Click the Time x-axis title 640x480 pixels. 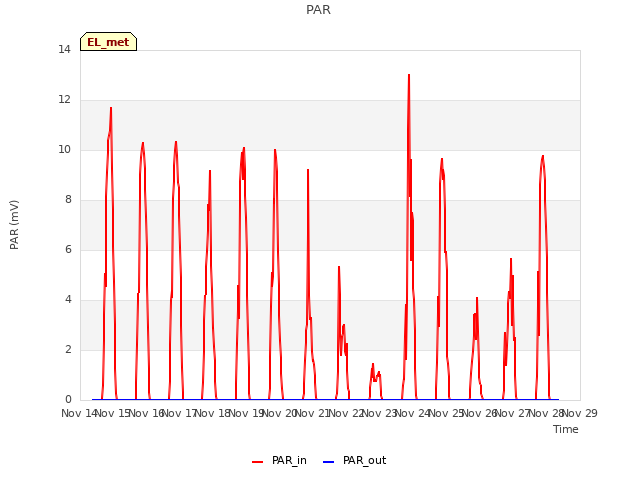(566, 429)
